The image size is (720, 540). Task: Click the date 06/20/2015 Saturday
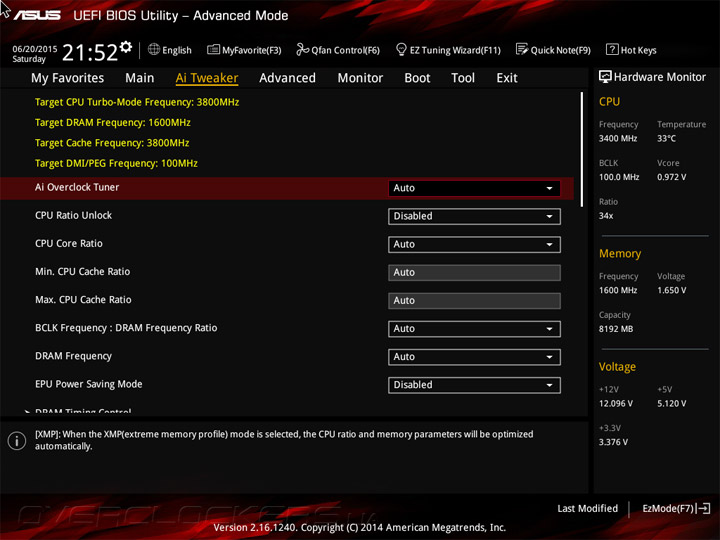click(x=35, y=54)
